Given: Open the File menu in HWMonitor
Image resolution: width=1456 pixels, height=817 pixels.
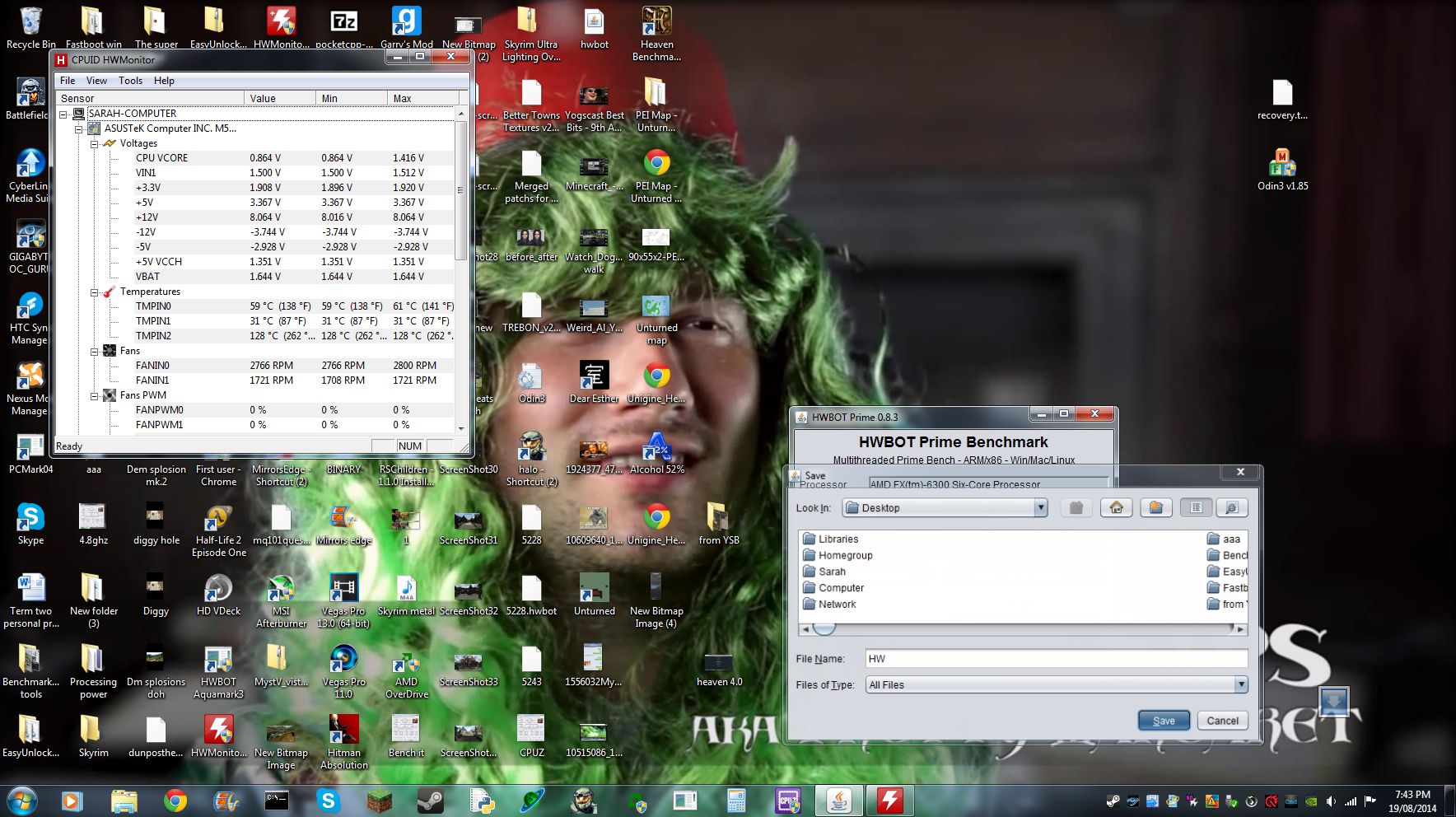Looking at the screenshot, I should point(68,81).
